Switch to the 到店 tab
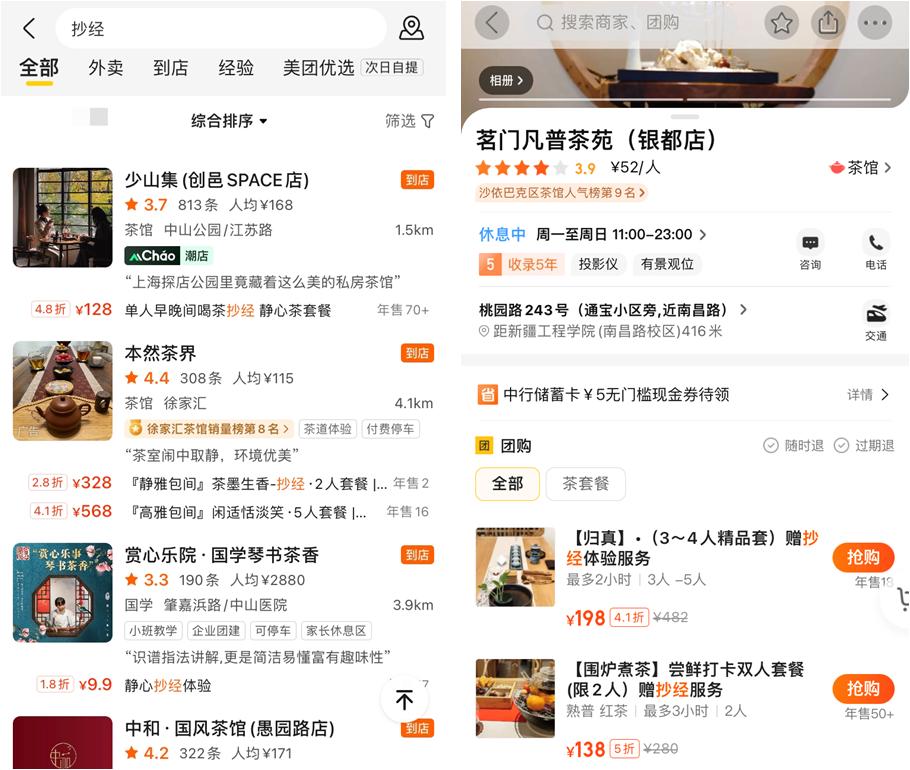The image size is (910, 770). coord(170,68)
